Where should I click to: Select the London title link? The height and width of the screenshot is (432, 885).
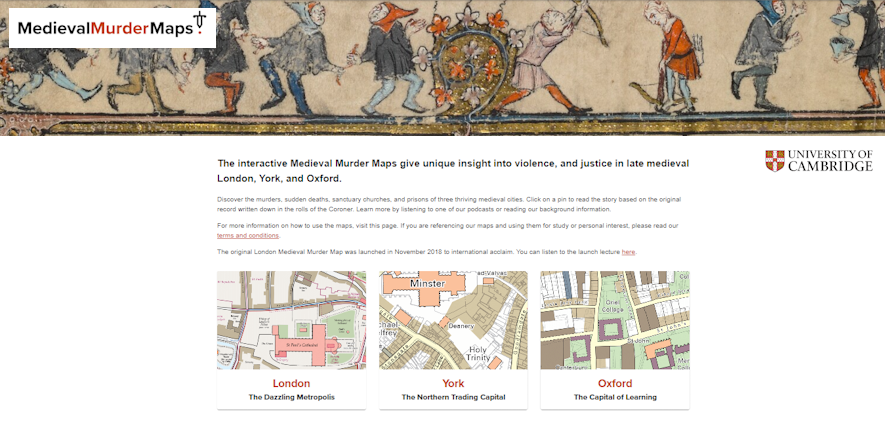[x=291, y=384]
